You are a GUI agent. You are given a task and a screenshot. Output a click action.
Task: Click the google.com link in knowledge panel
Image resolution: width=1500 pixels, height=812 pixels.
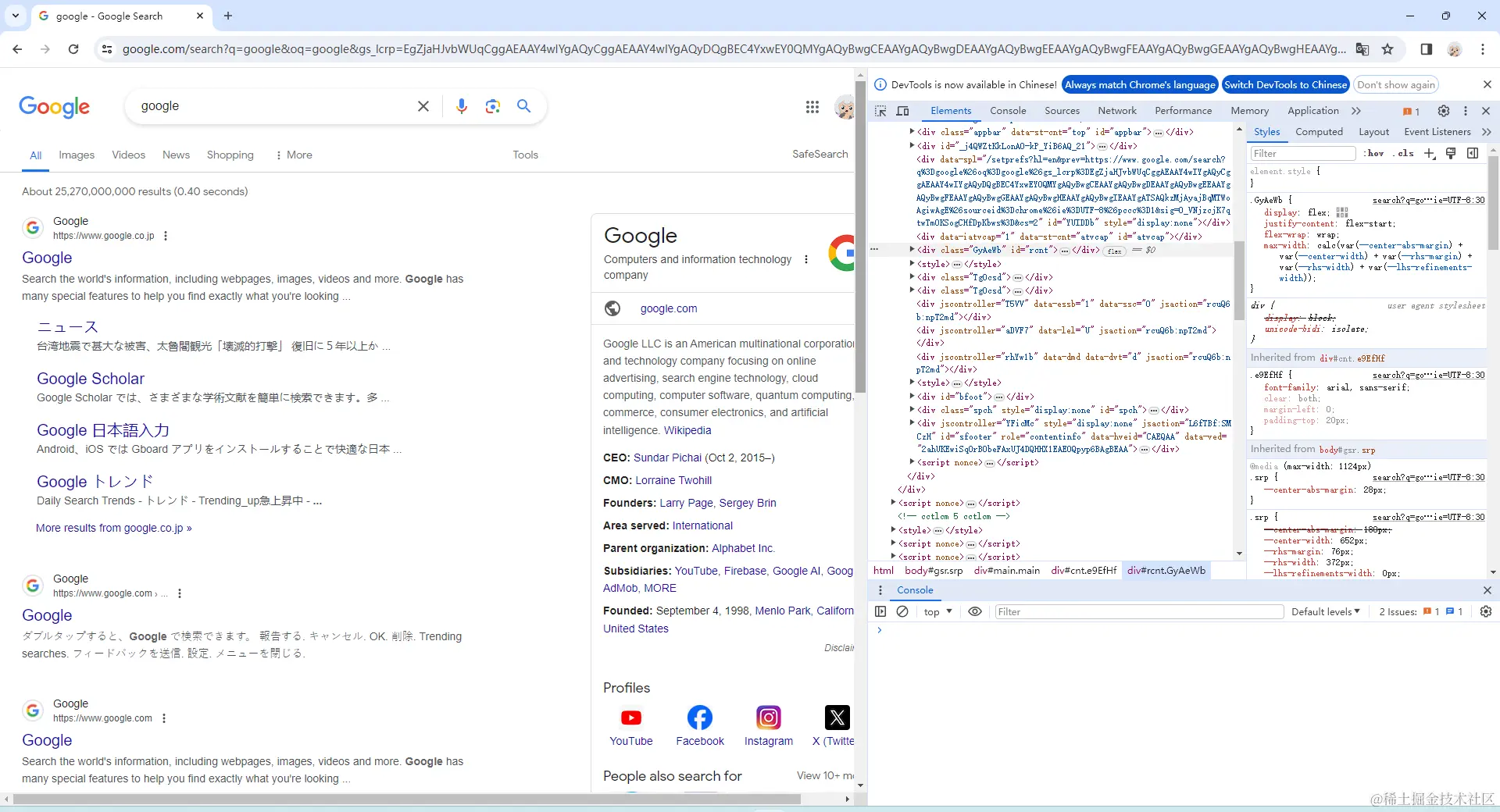click(669, 308)
